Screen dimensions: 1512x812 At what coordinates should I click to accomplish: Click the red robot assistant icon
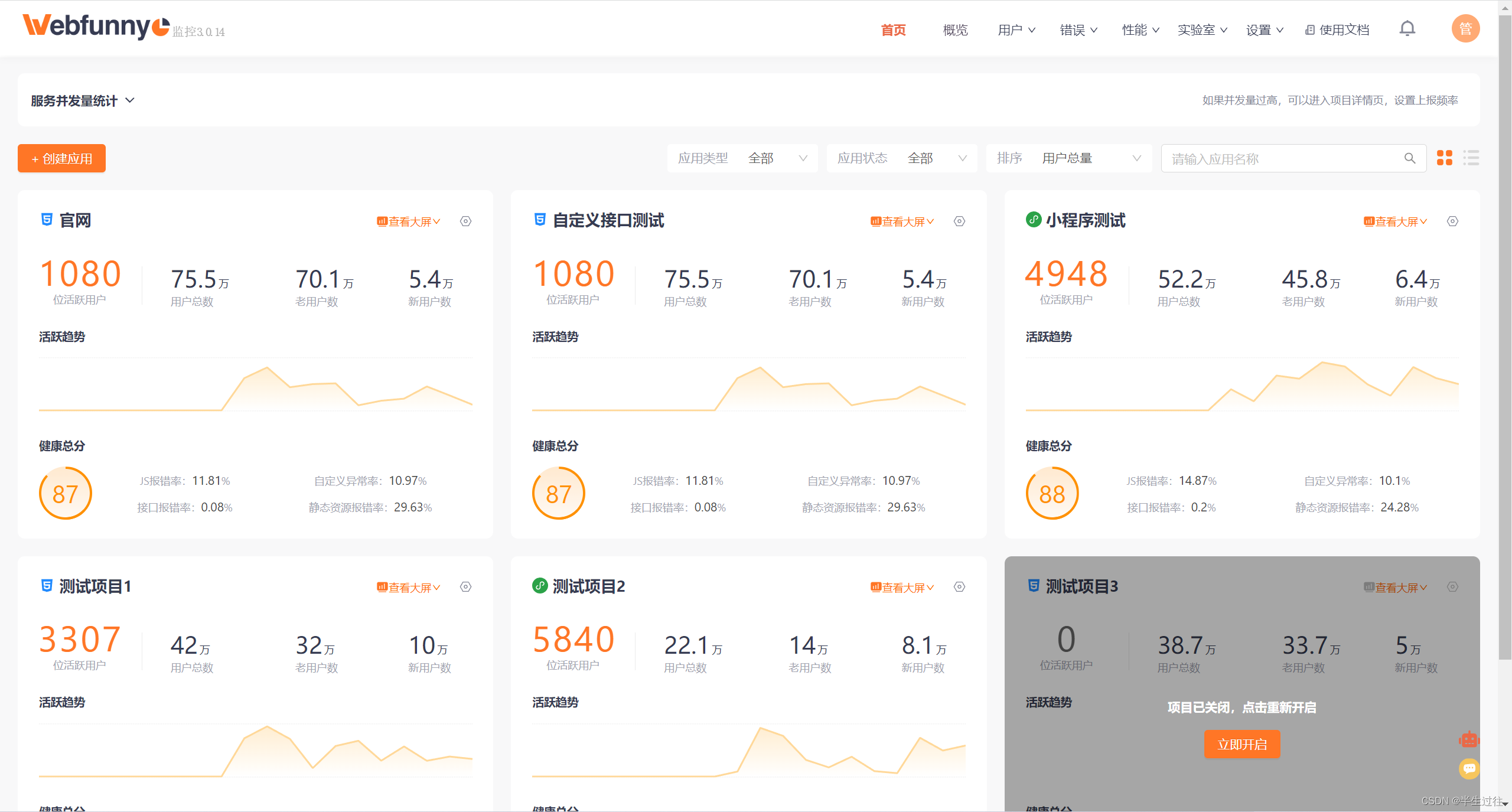pyautogui.click(x=1468, y=739)
